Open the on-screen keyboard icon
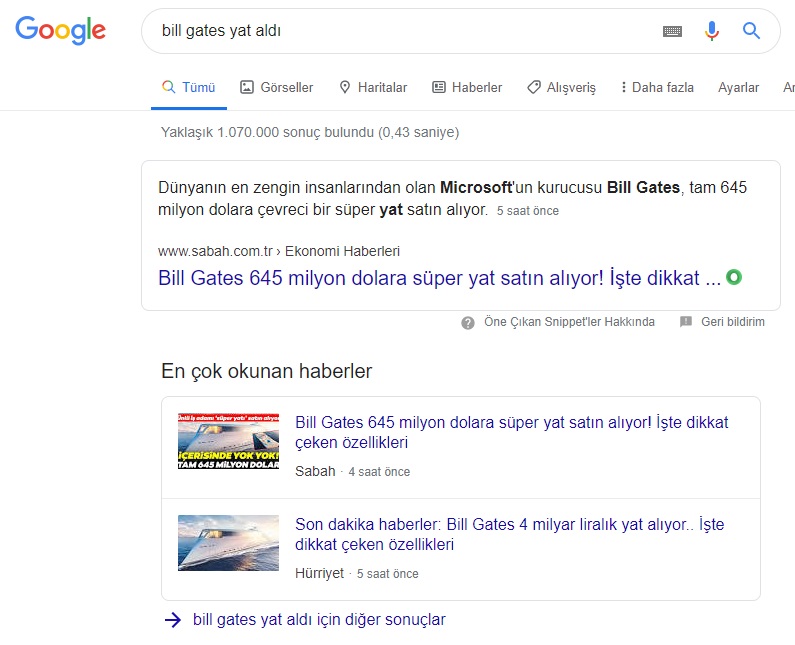Image resolution: width=795 pixels, height=645 pixels. pos(672,31)
